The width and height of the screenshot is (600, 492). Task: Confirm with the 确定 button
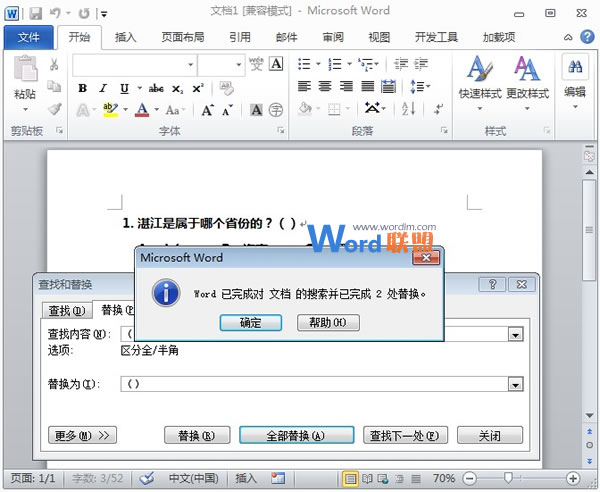(x=251, y=323)
